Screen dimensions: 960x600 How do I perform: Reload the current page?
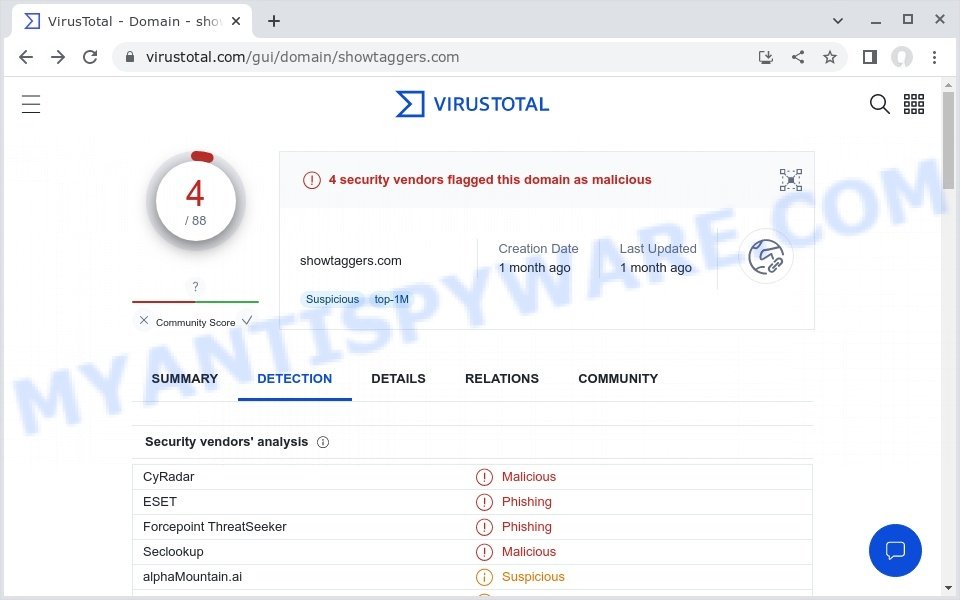pyautogui.click(x=90, y=57)
